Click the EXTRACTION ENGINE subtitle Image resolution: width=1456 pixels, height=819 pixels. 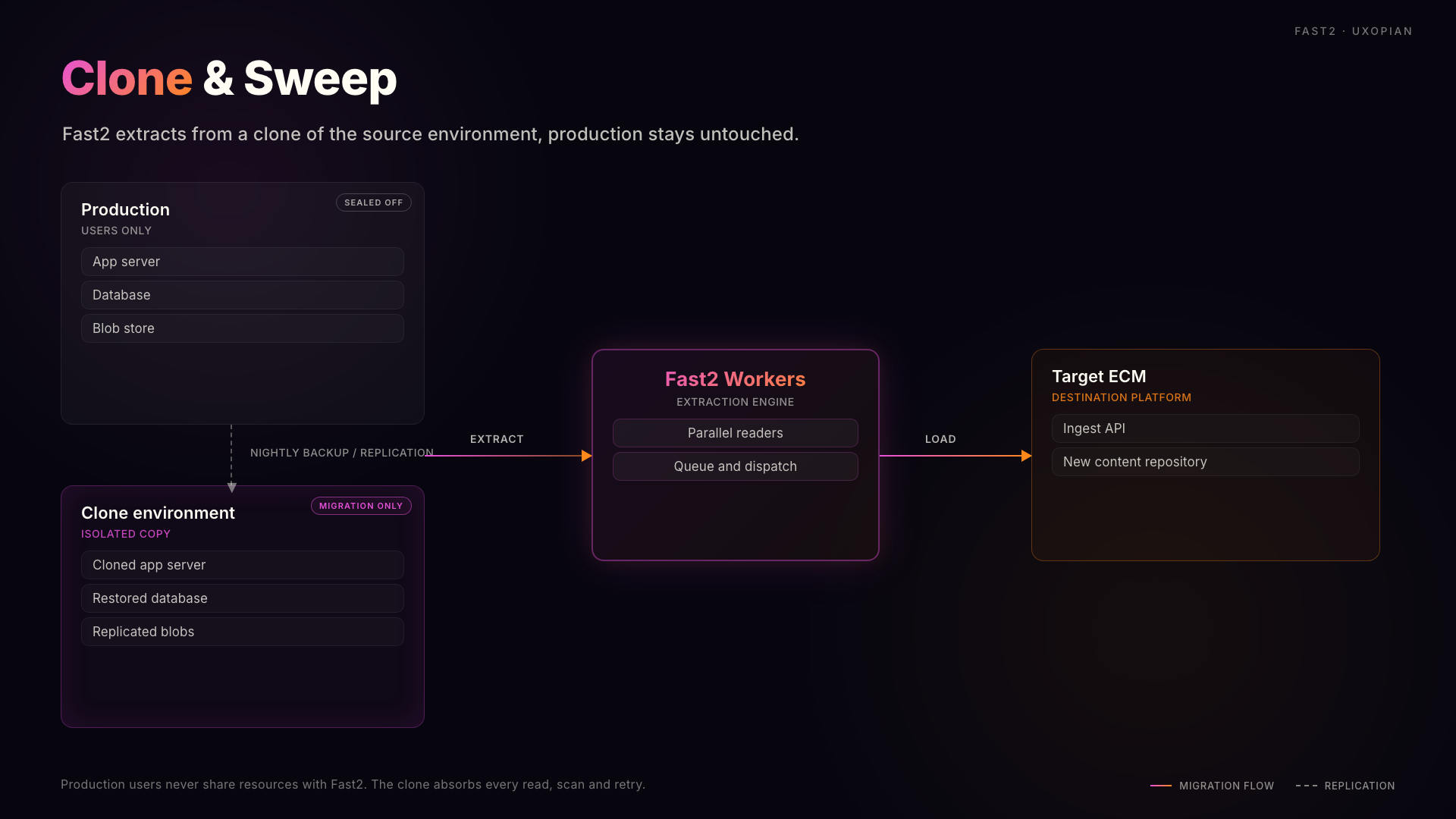click(736, 402)
